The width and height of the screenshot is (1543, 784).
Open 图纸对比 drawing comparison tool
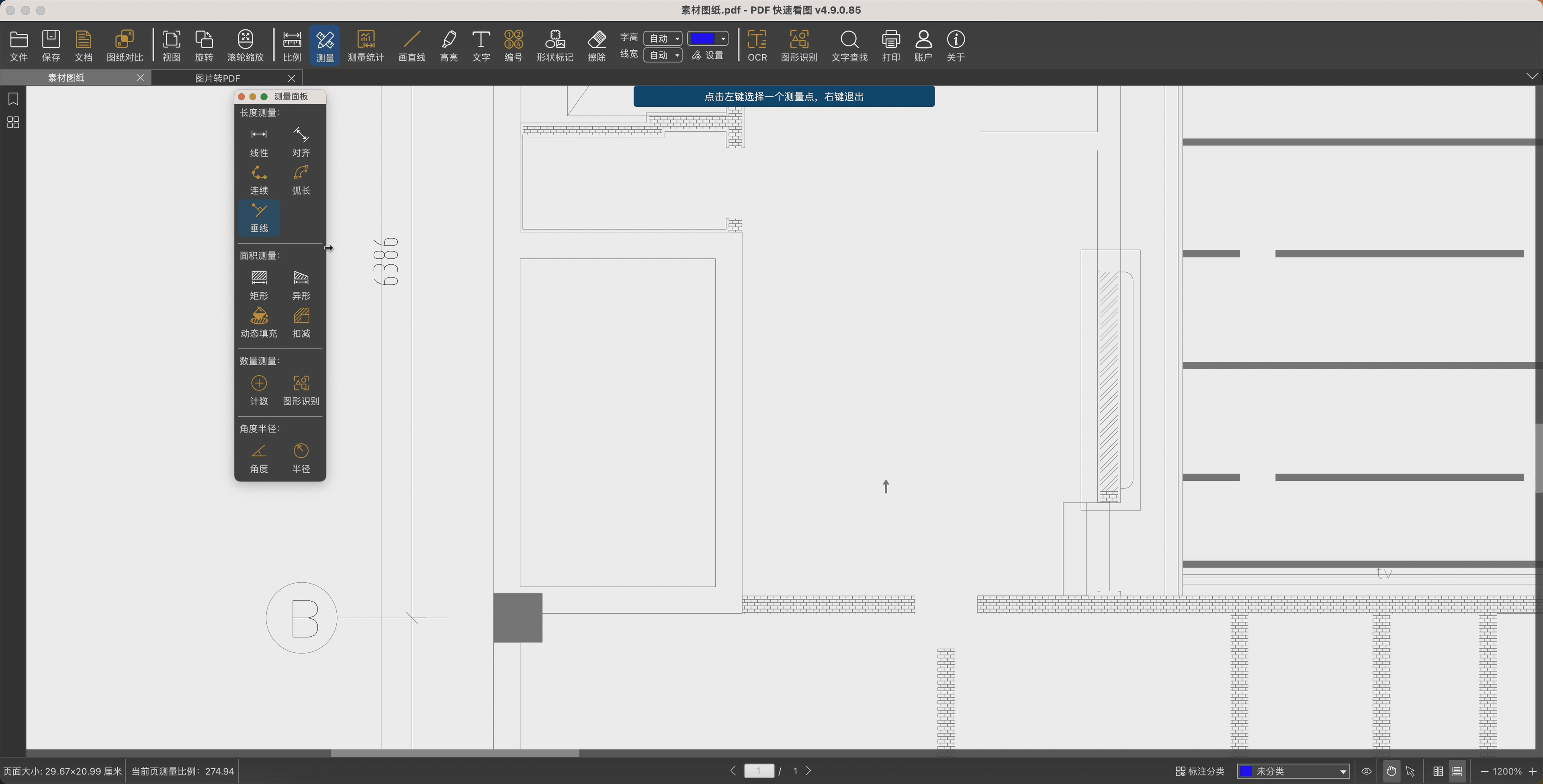tap(125, 45)
